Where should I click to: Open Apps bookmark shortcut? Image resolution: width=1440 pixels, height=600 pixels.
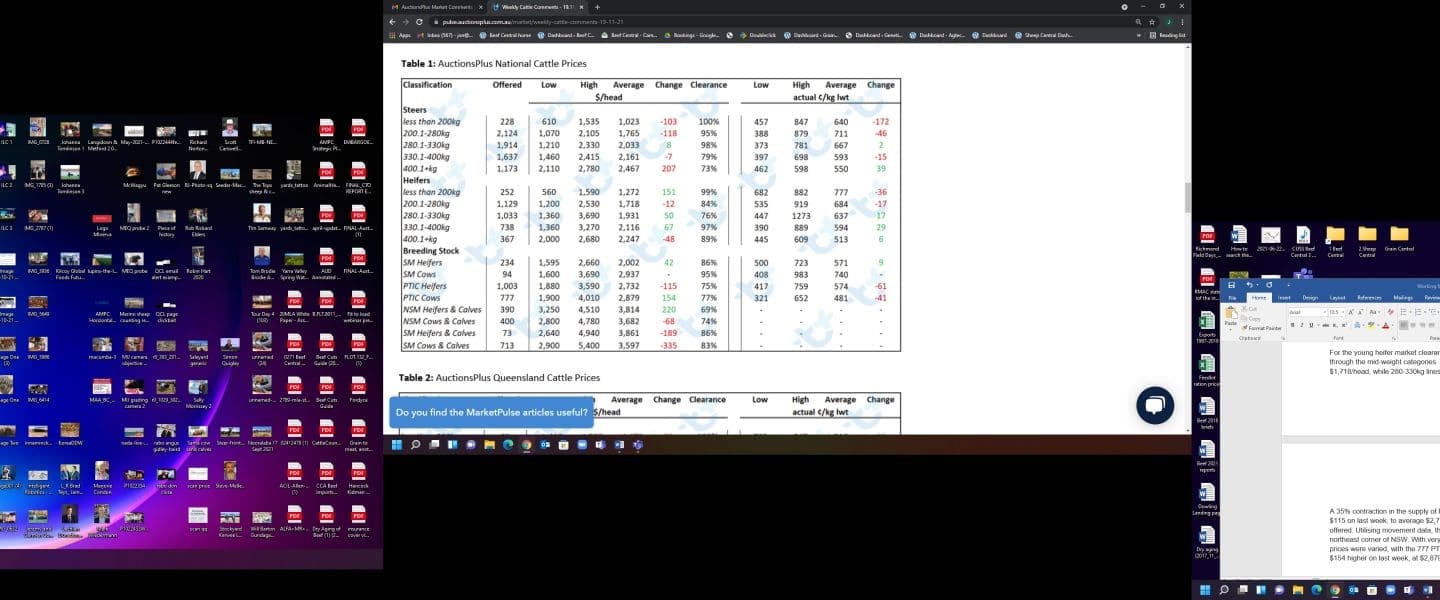click(x=399, y=35)
